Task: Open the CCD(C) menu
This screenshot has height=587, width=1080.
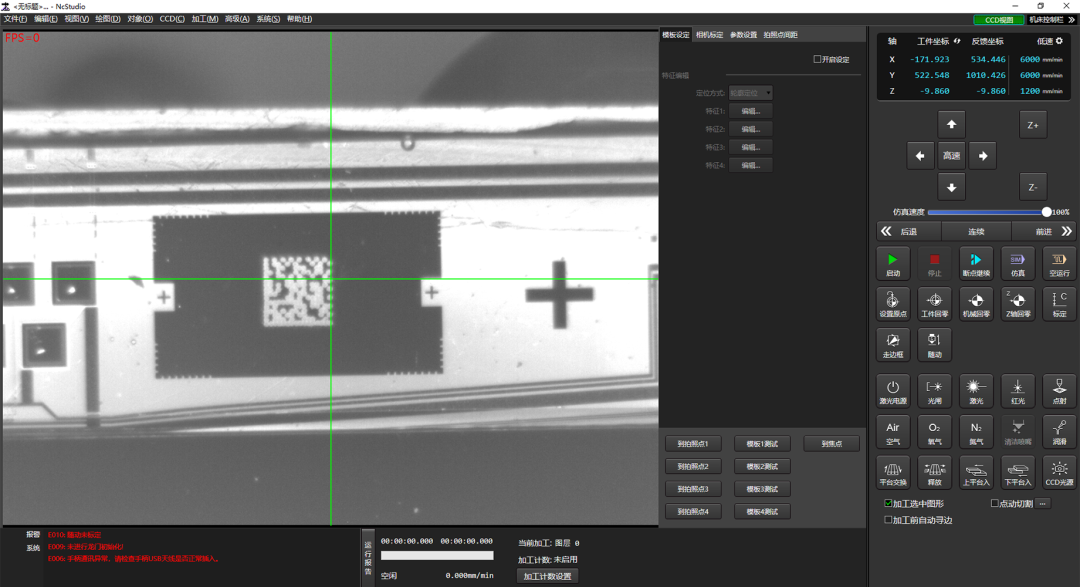Action: (171, 19)
